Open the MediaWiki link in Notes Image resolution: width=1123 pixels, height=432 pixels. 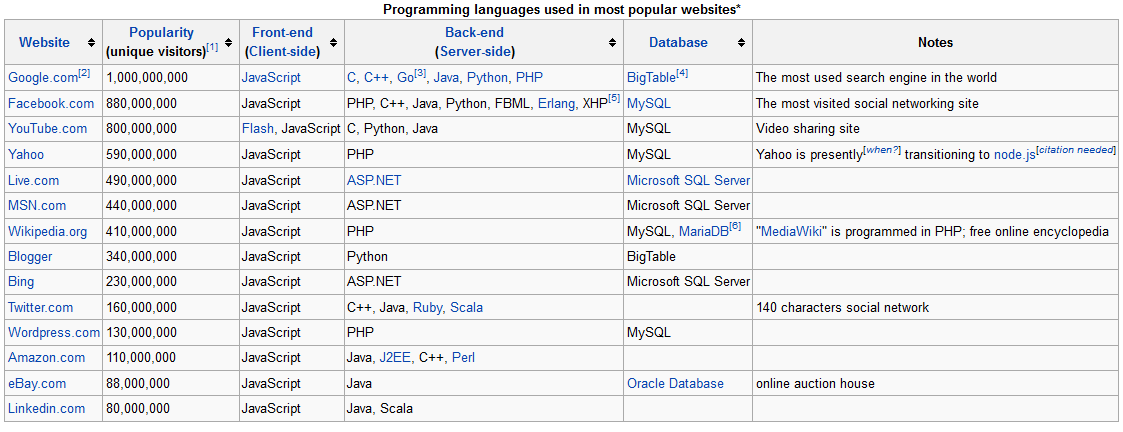pyautogui.click(x=789, y=231)
